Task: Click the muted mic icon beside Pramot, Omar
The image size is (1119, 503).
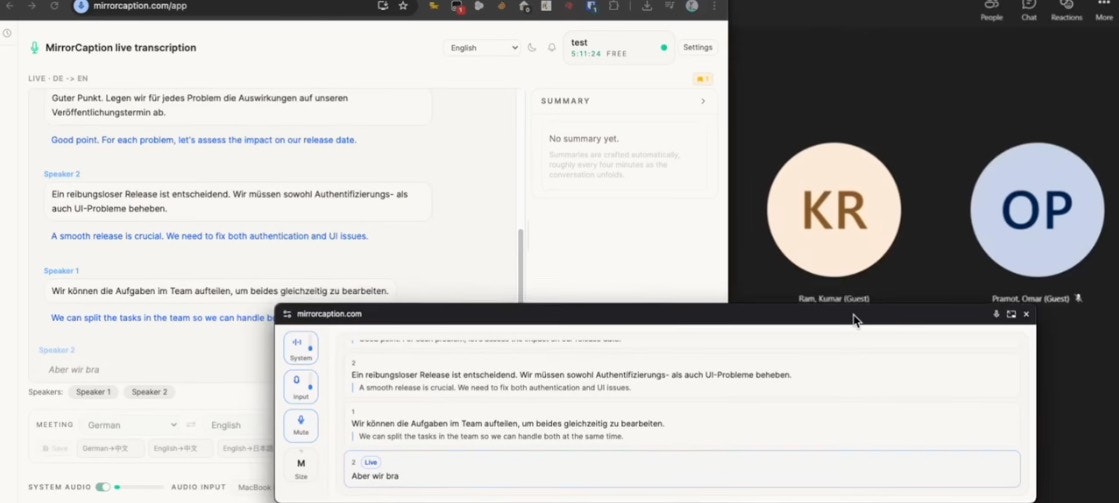Action: (x=1078, y=298)
